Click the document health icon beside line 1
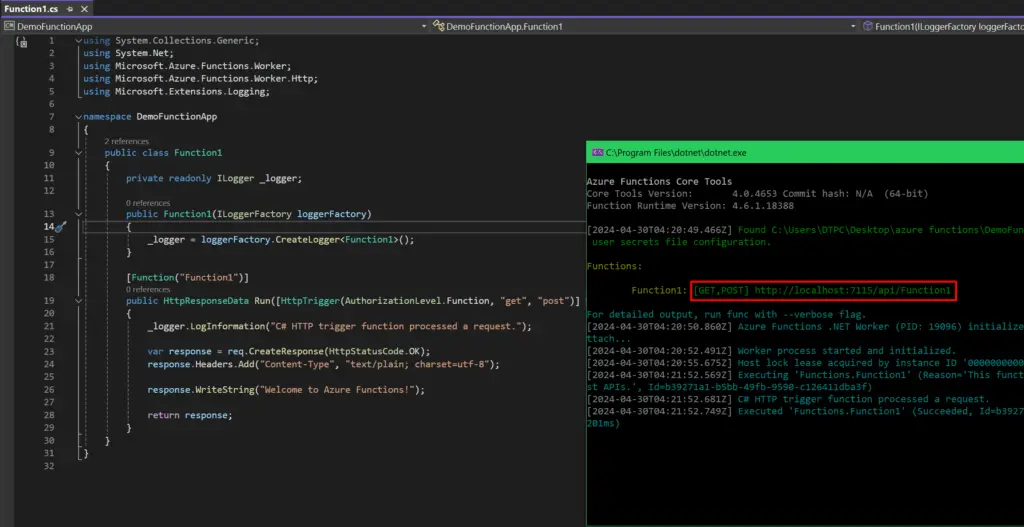1024x527 pixels. pos(21,41)
